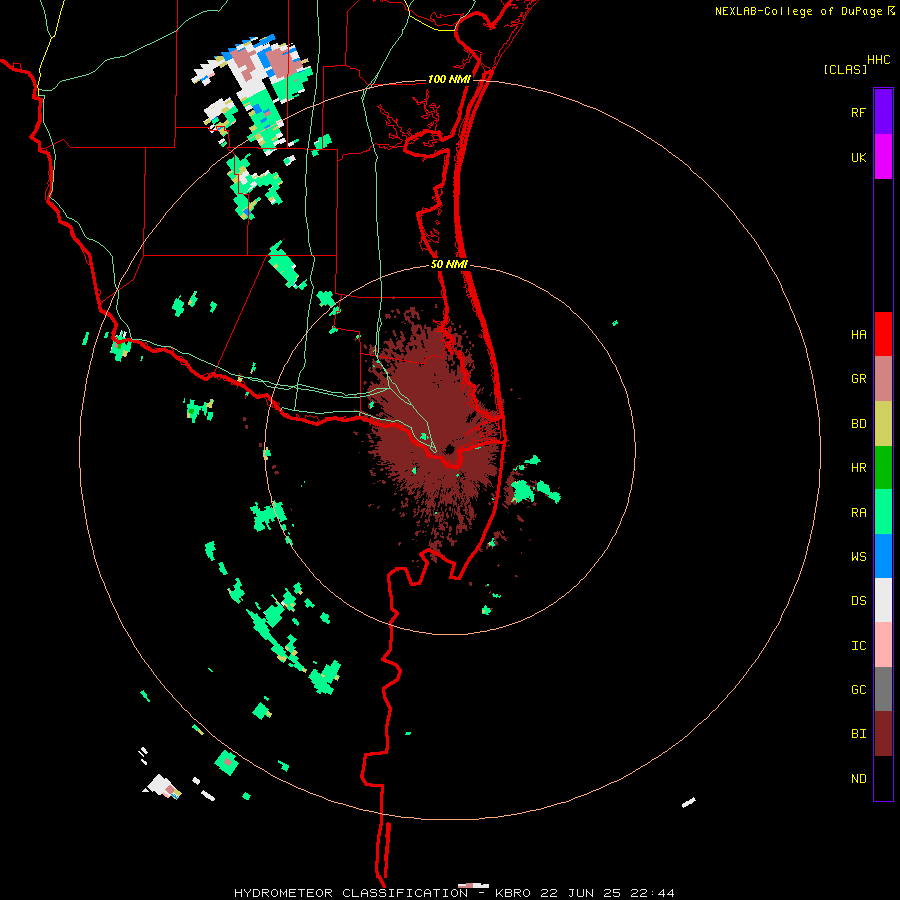Viewport: 900px width, 900px height.
Task: Click the HA red legend swatch
Action: point(883,334)
